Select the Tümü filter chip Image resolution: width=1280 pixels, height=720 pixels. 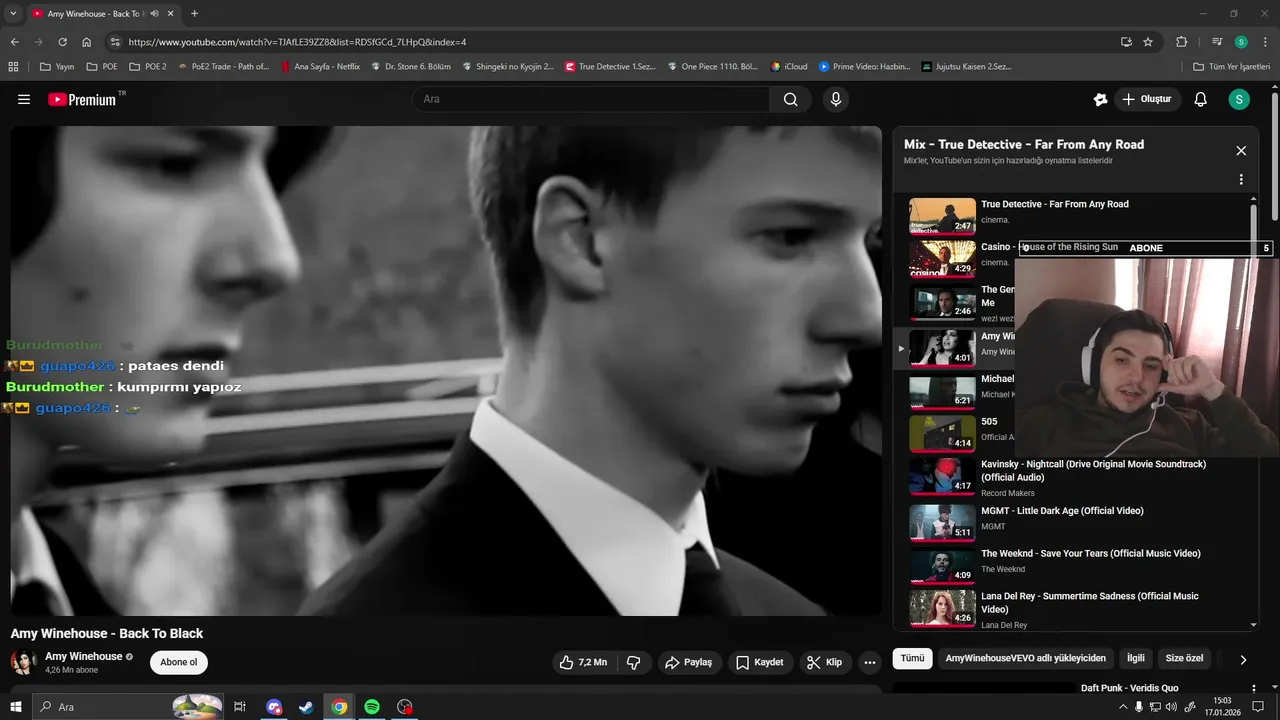point(912,659)
